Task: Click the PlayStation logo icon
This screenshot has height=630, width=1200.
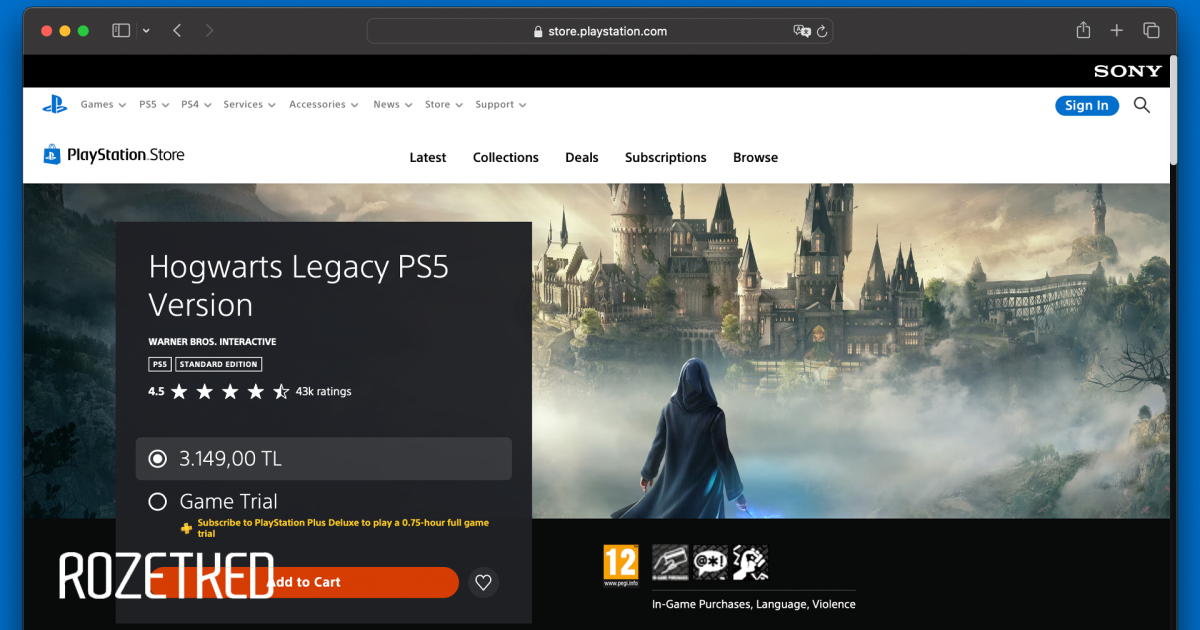Action: point(54,104)
